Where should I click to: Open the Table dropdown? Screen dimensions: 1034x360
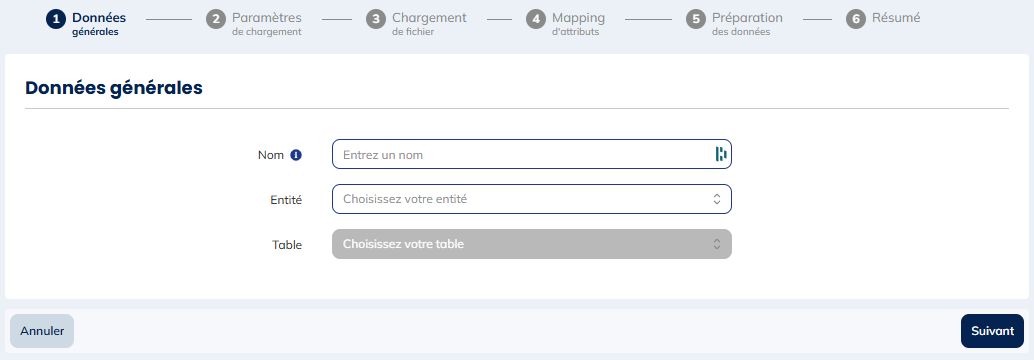pyautogui.click(x=532, y=244)
